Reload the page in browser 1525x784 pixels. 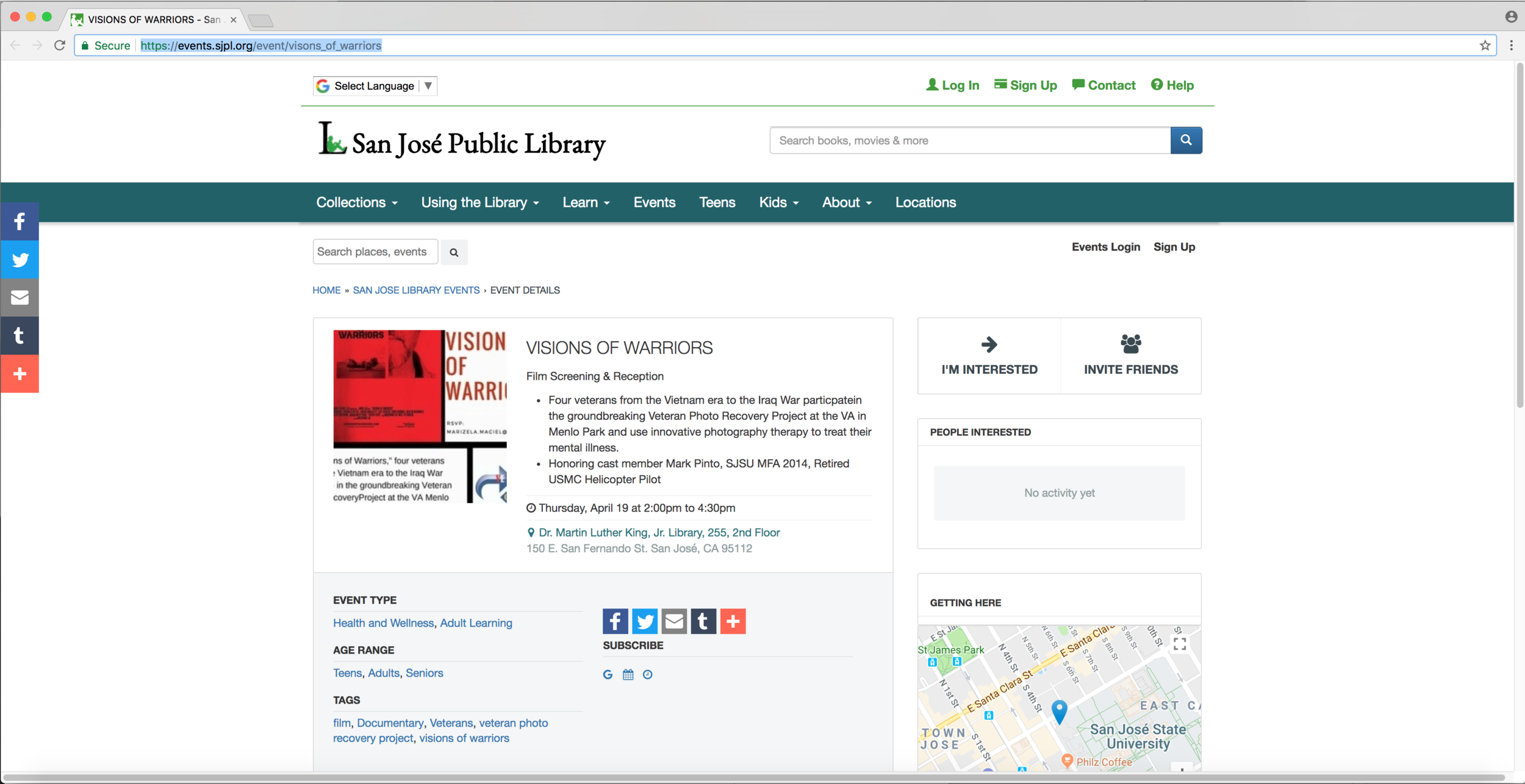point(59,46)
